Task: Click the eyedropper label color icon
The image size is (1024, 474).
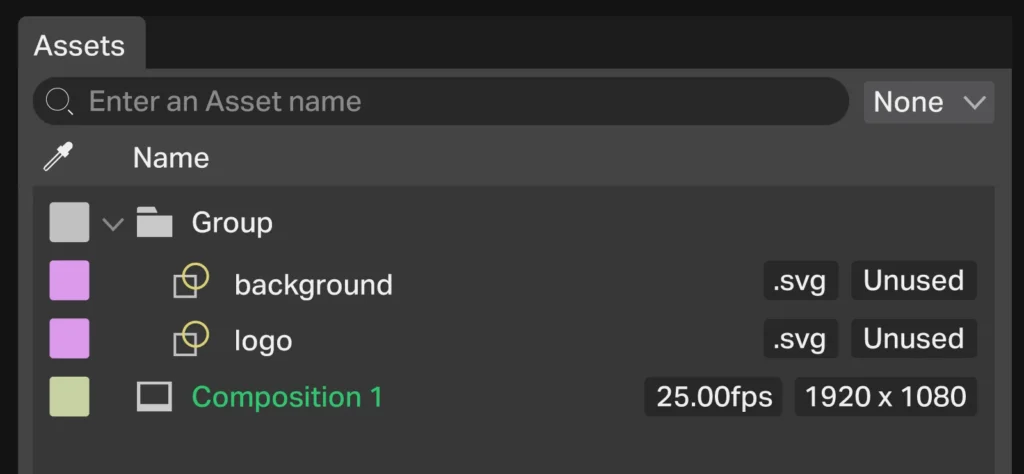Action: (x=58, y=157)
